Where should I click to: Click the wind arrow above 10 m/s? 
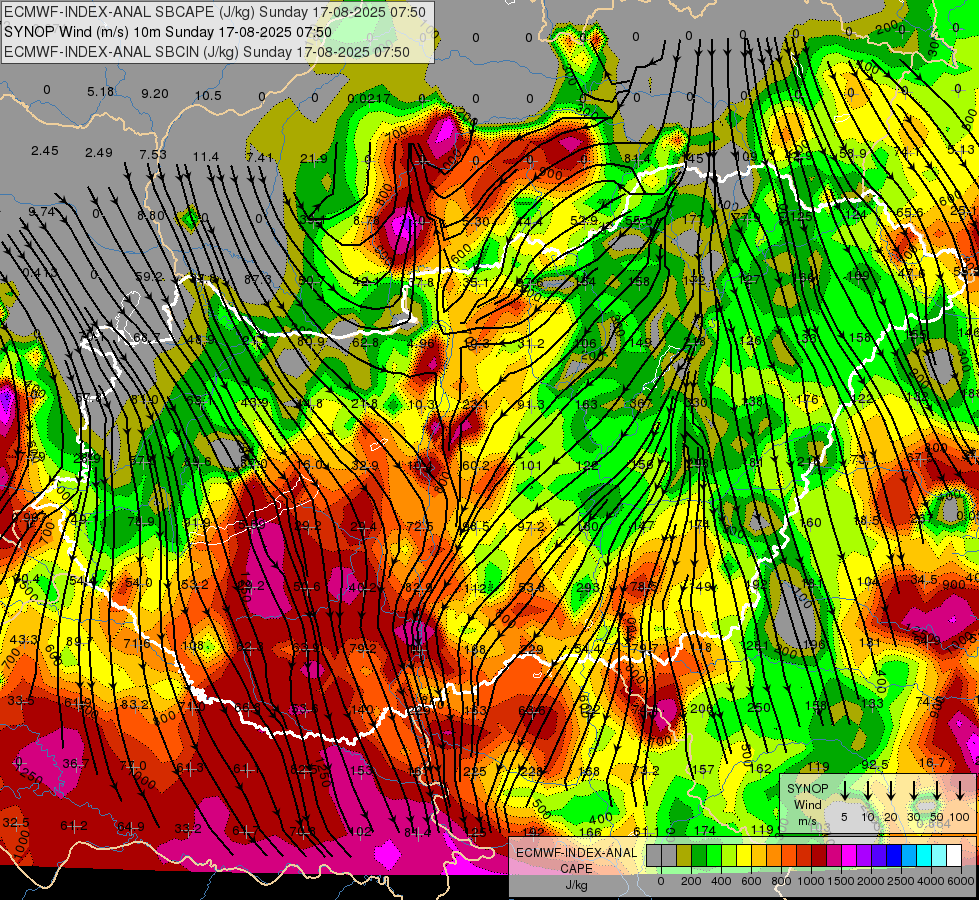[867, 790]
